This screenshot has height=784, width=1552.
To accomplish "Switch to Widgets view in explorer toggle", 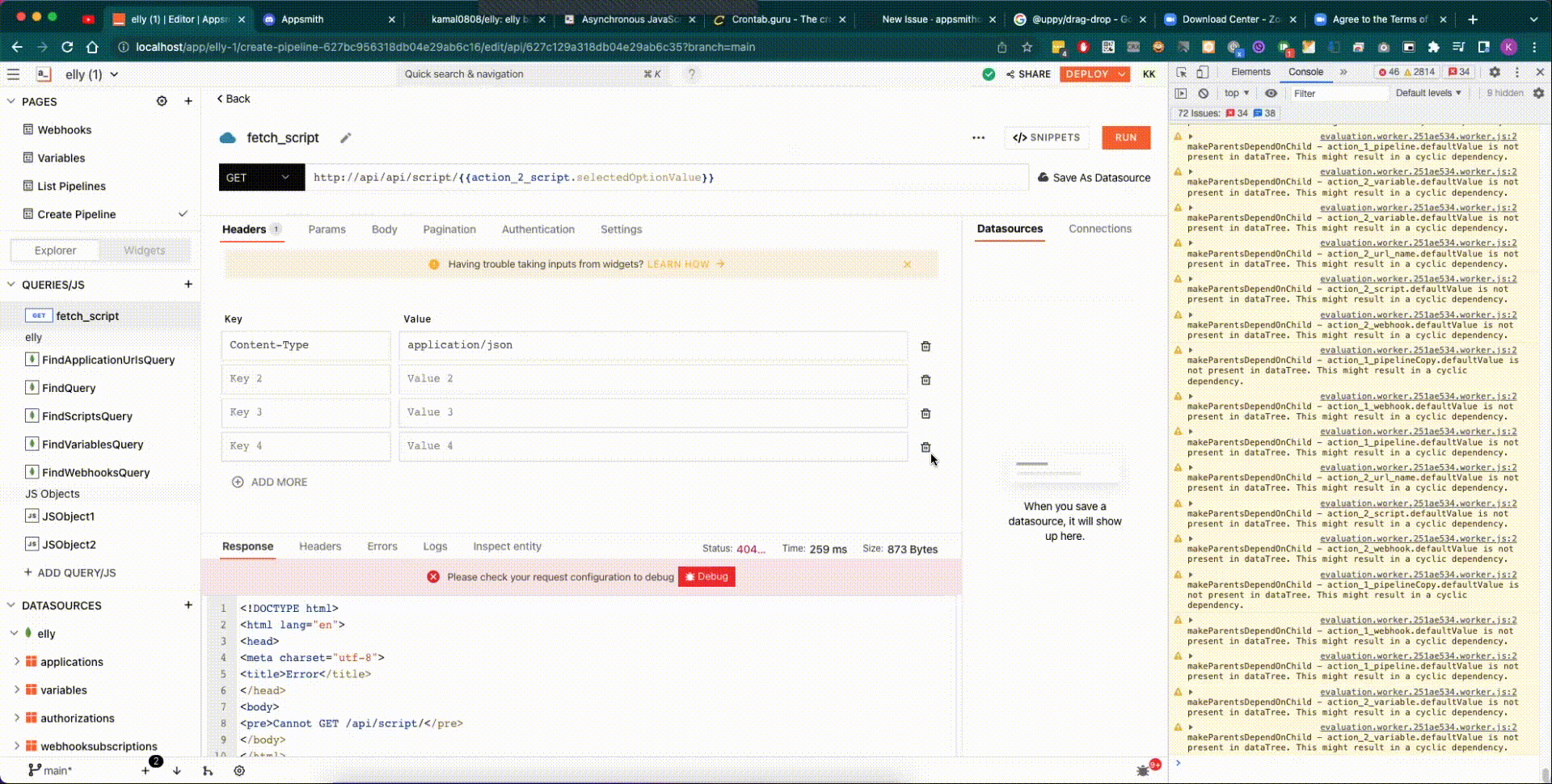I will pos(144,251).
